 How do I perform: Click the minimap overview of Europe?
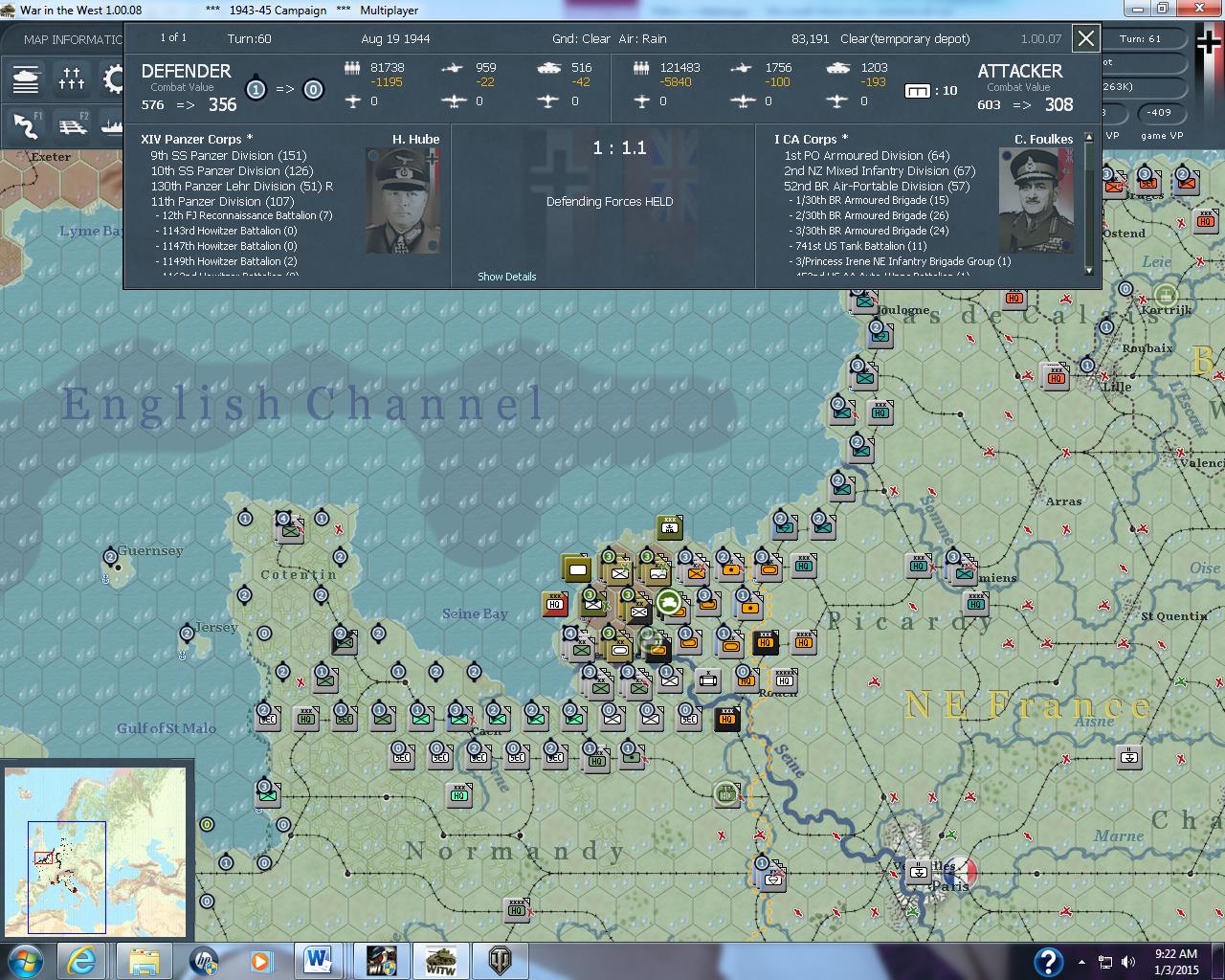94,850
